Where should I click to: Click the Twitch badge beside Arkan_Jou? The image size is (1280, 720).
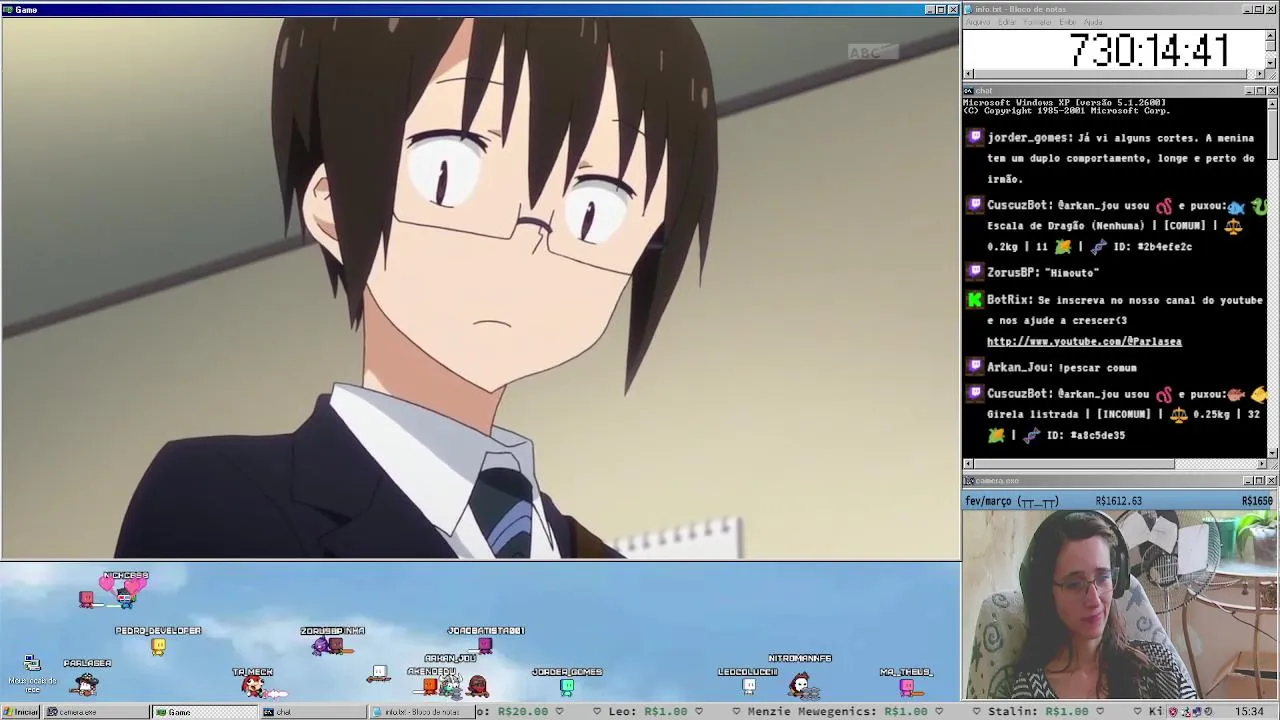click(975, 367)
